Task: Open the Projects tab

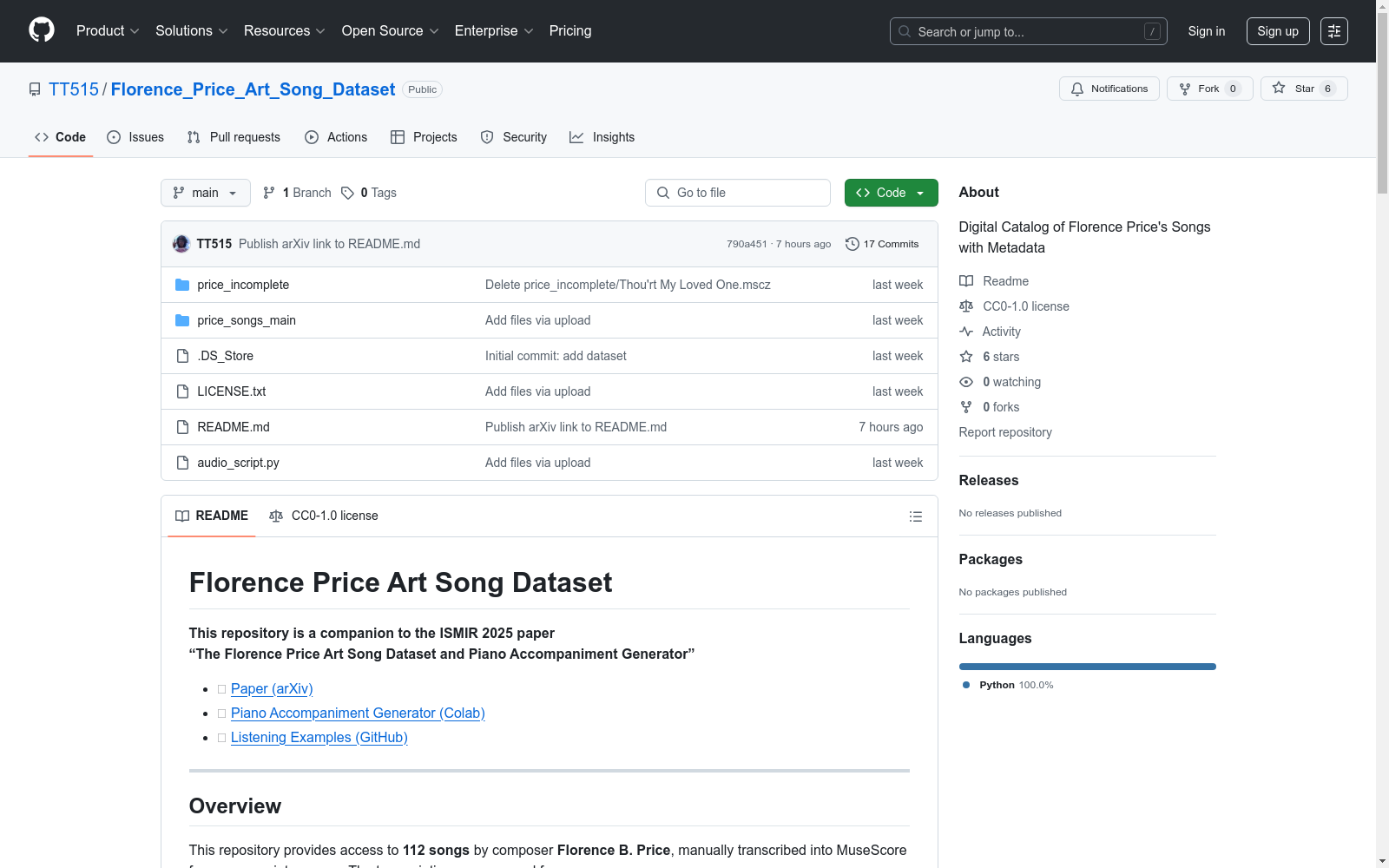Action: pos(424,137)
